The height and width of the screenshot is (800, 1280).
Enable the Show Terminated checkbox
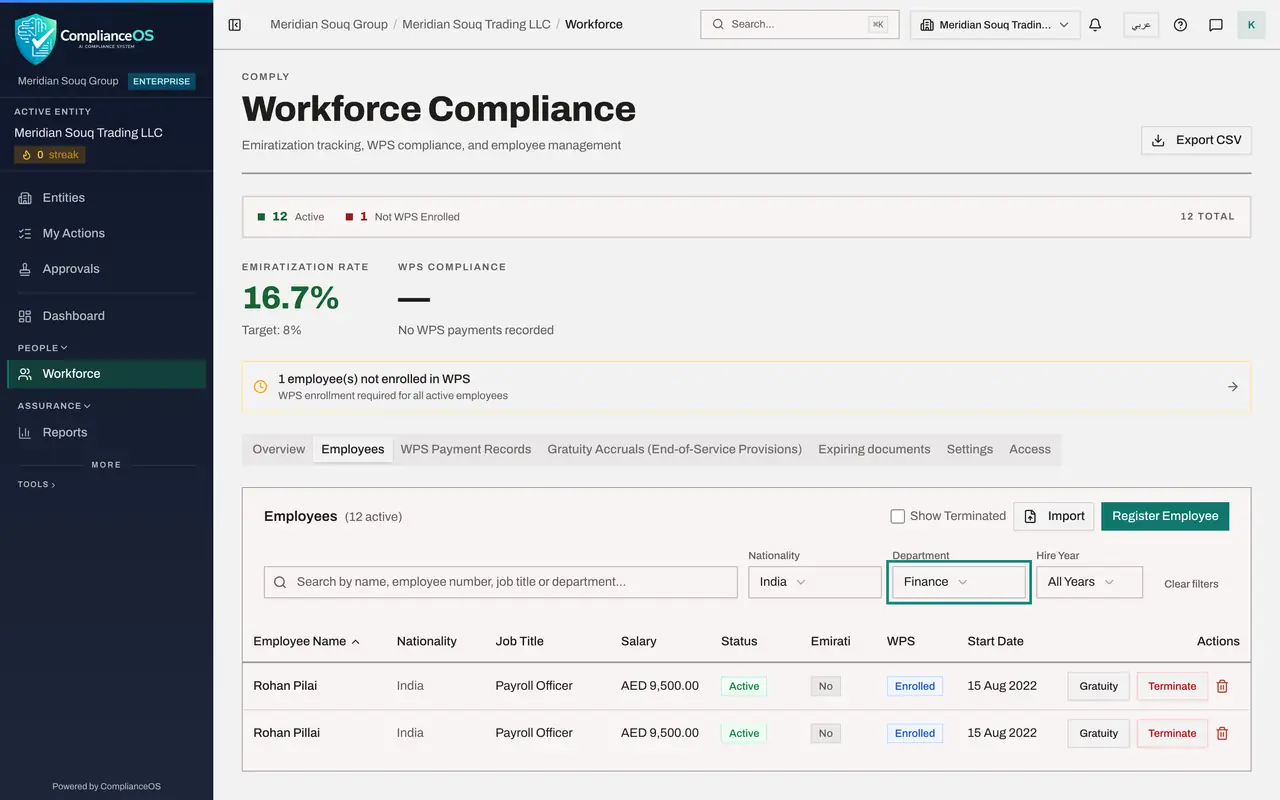898,516
